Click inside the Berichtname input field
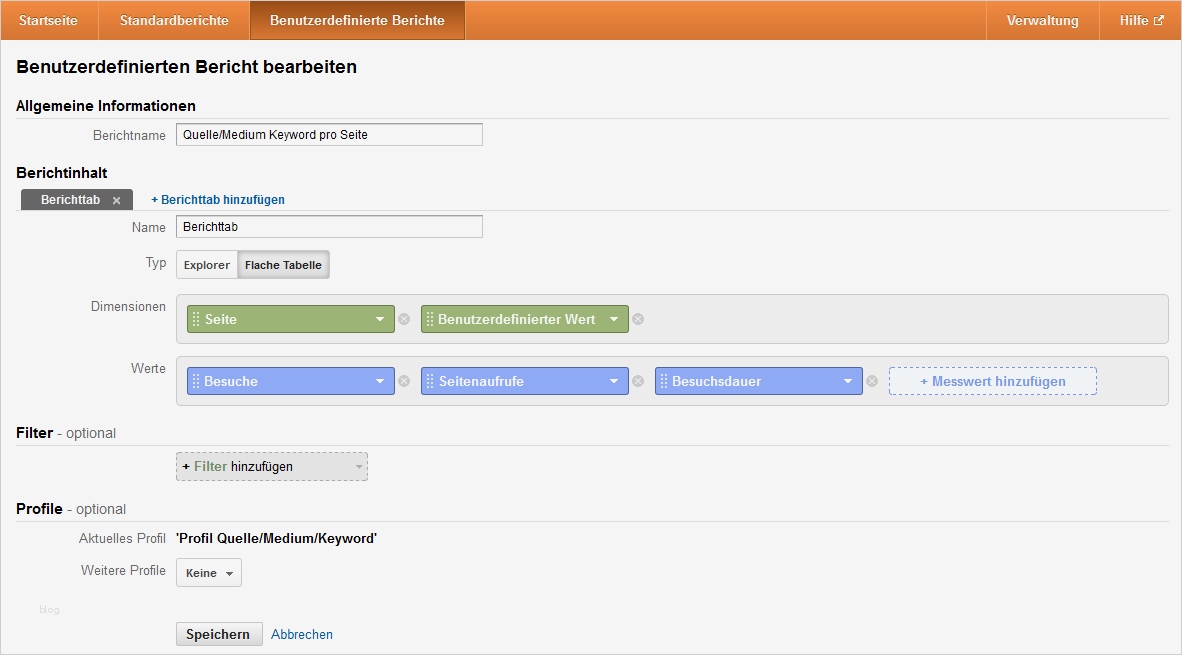The height and width of the screenshot is (655, 1182). [x=328, y=134]
